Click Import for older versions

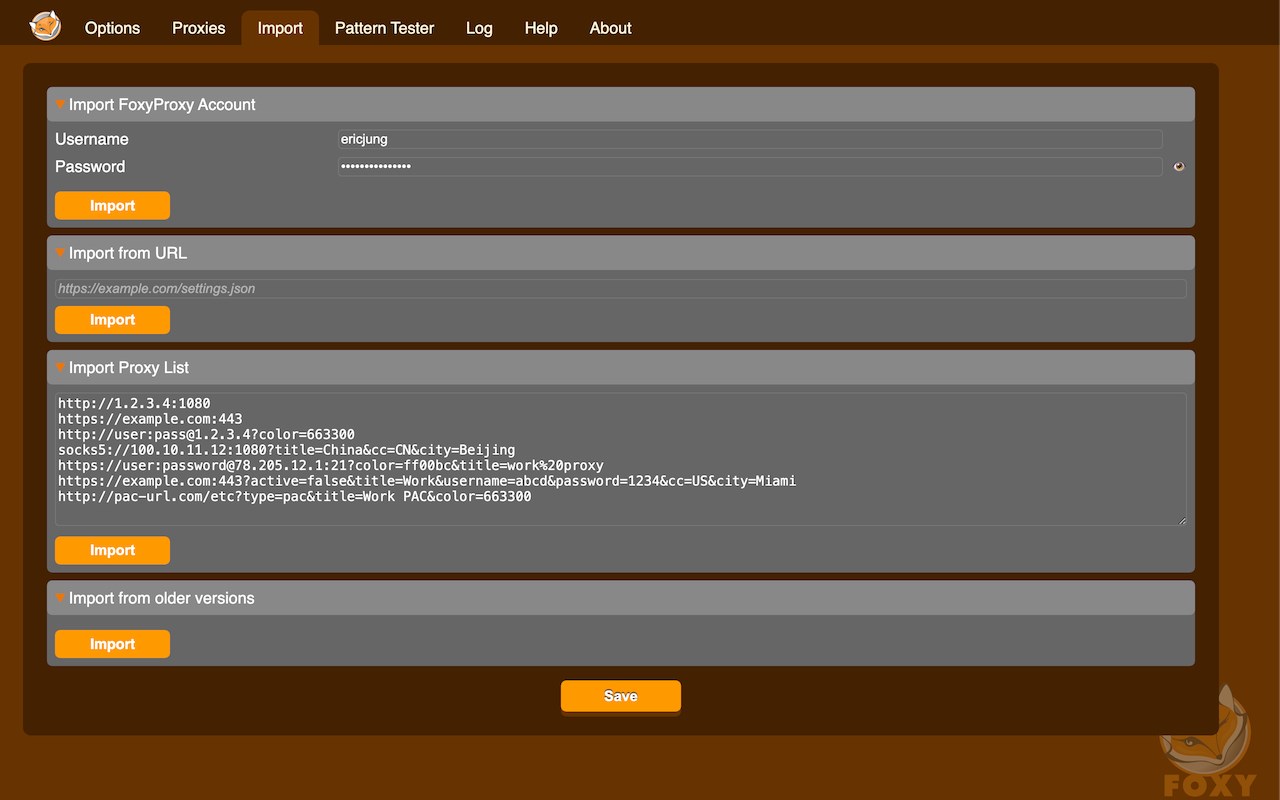(x=112, y=644)
